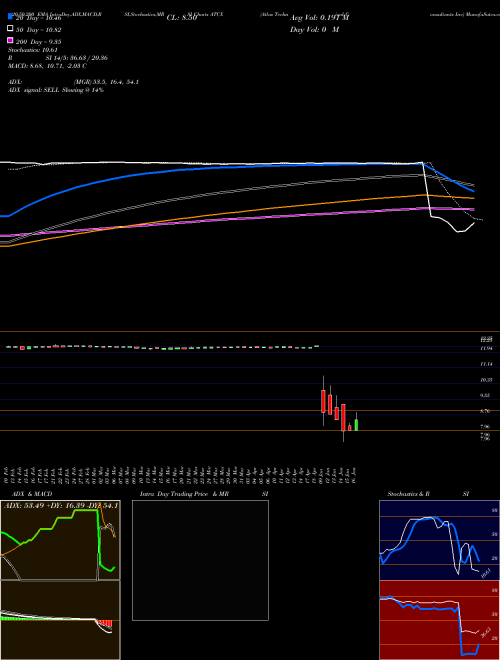
Task: Click the 11.14 price axis label
Action: (x=487, y=364)
